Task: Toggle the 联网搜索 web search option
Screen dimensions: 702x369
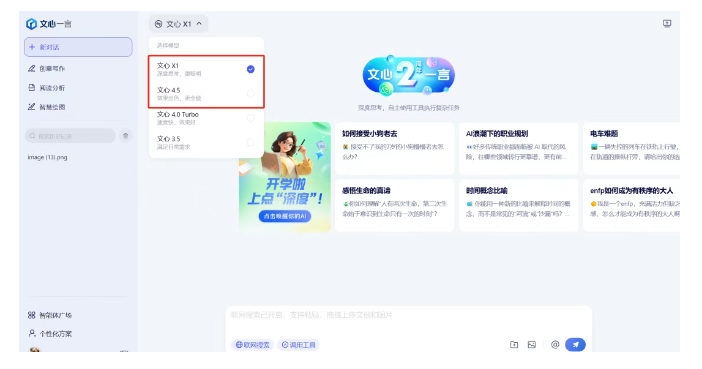Action: pyautogui.click(x=253, y=345)
